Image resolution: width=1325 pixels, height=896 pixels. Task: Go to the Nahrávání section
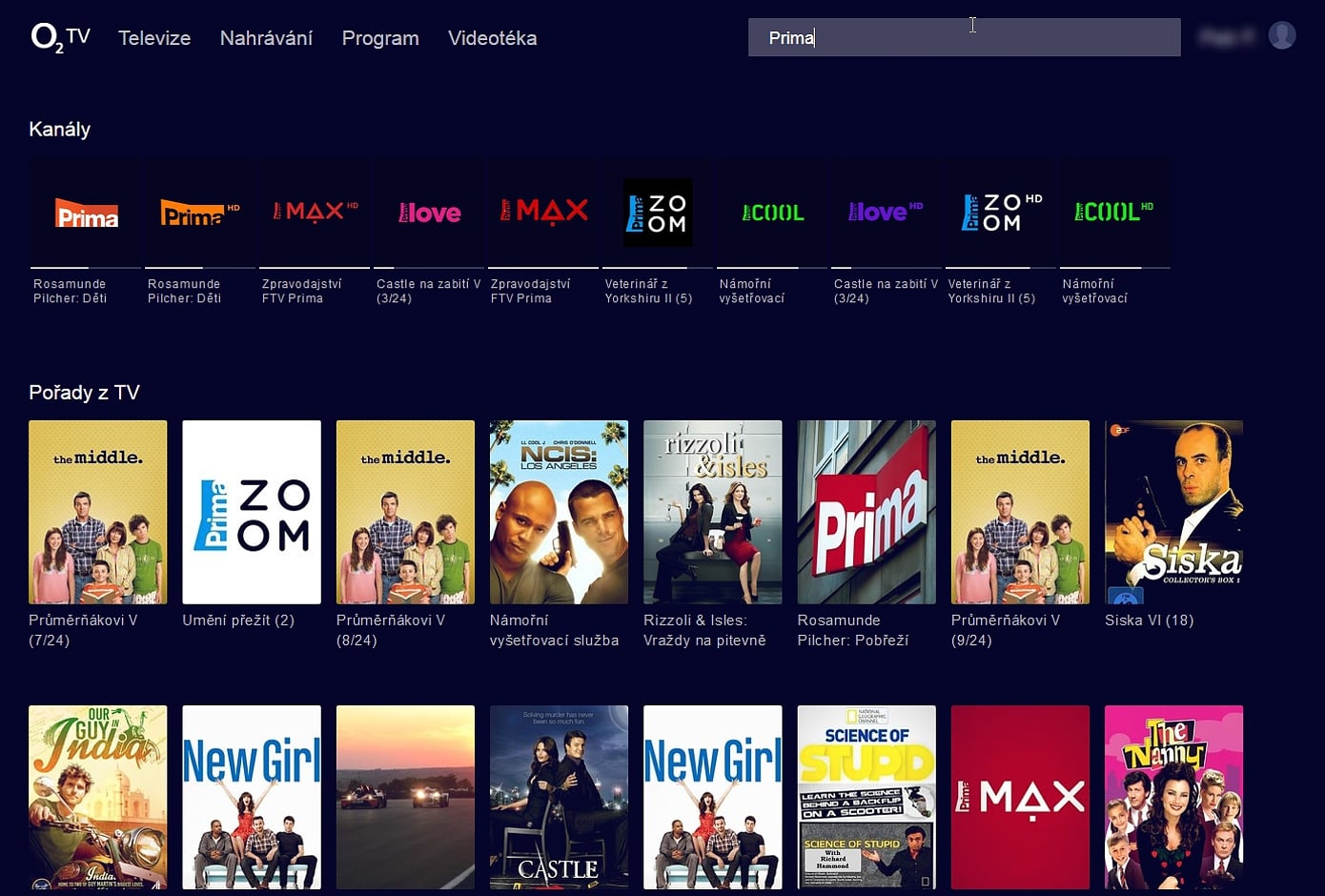click(x=266, y=38)
